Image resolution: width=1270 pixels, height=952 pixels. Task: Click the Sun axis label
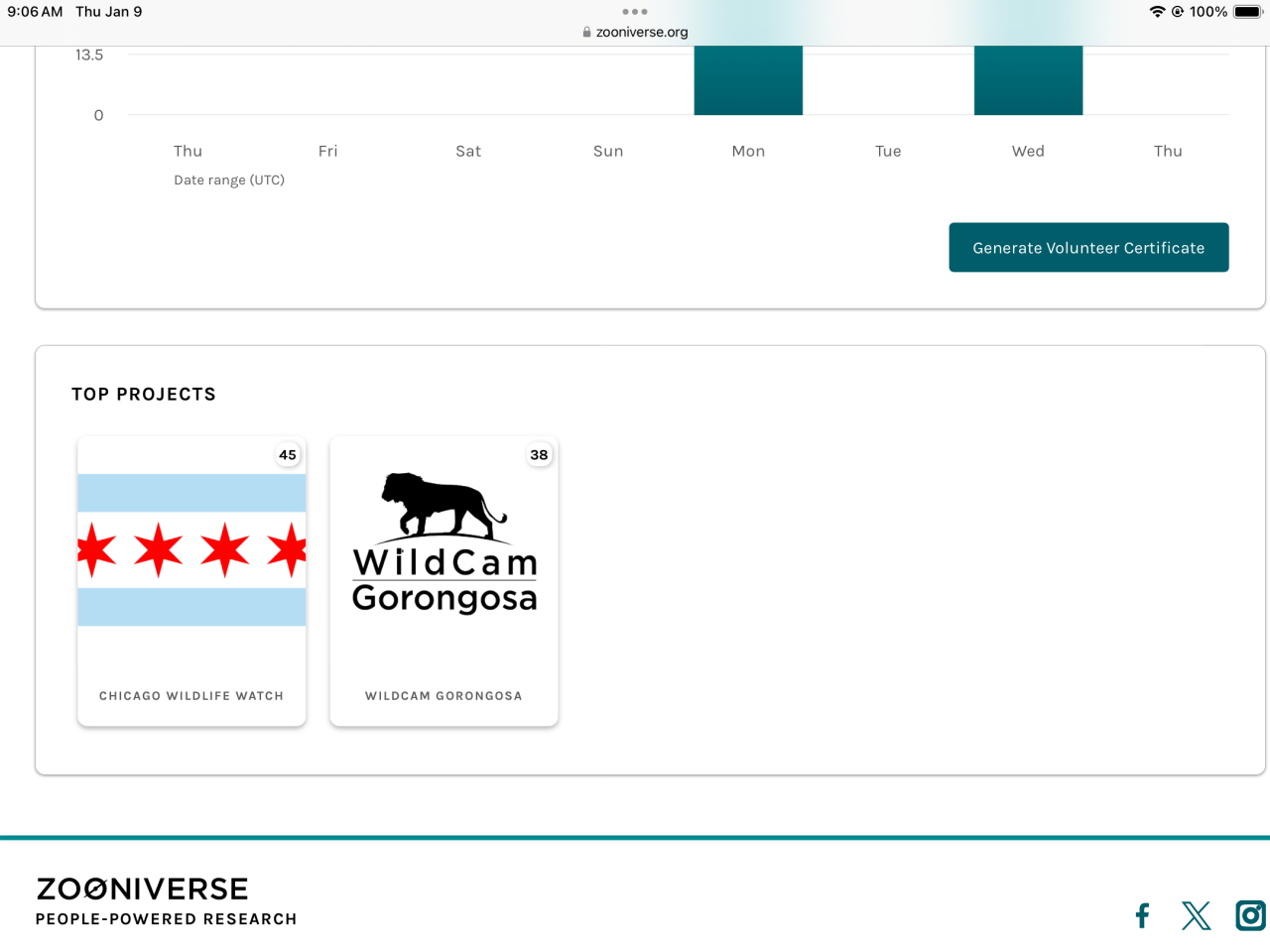click(x=608, y=151)
